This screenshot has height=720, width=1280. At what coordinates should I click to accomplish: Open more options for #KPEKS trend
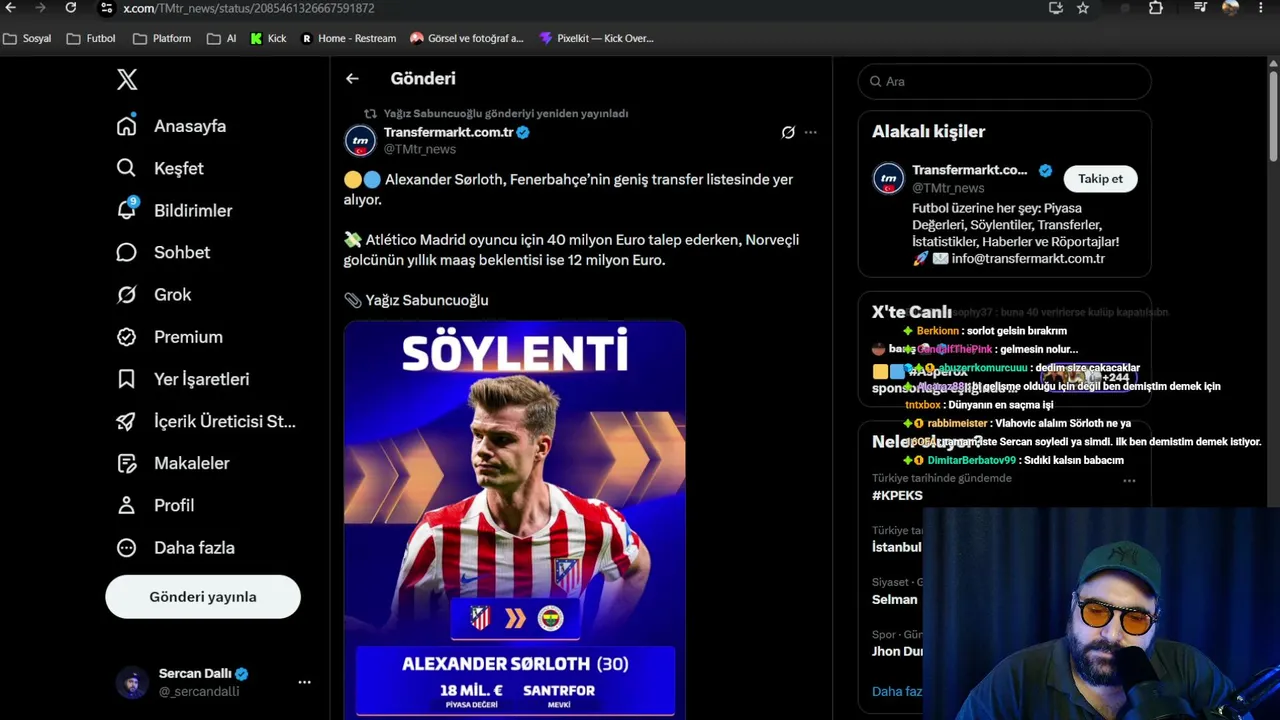point(1129,480)
